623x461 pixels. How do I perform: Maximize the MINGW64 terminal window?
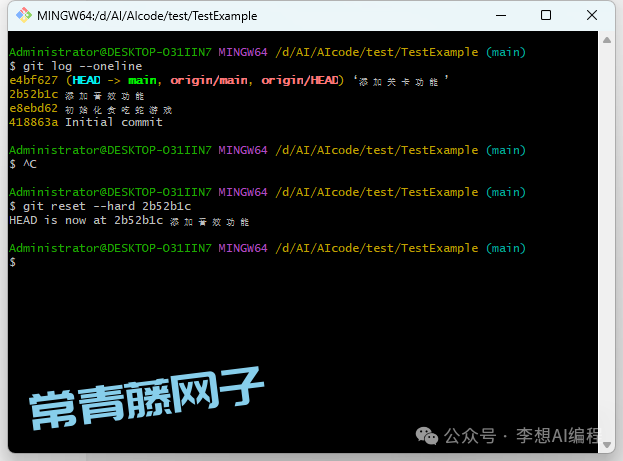[546, 16]
